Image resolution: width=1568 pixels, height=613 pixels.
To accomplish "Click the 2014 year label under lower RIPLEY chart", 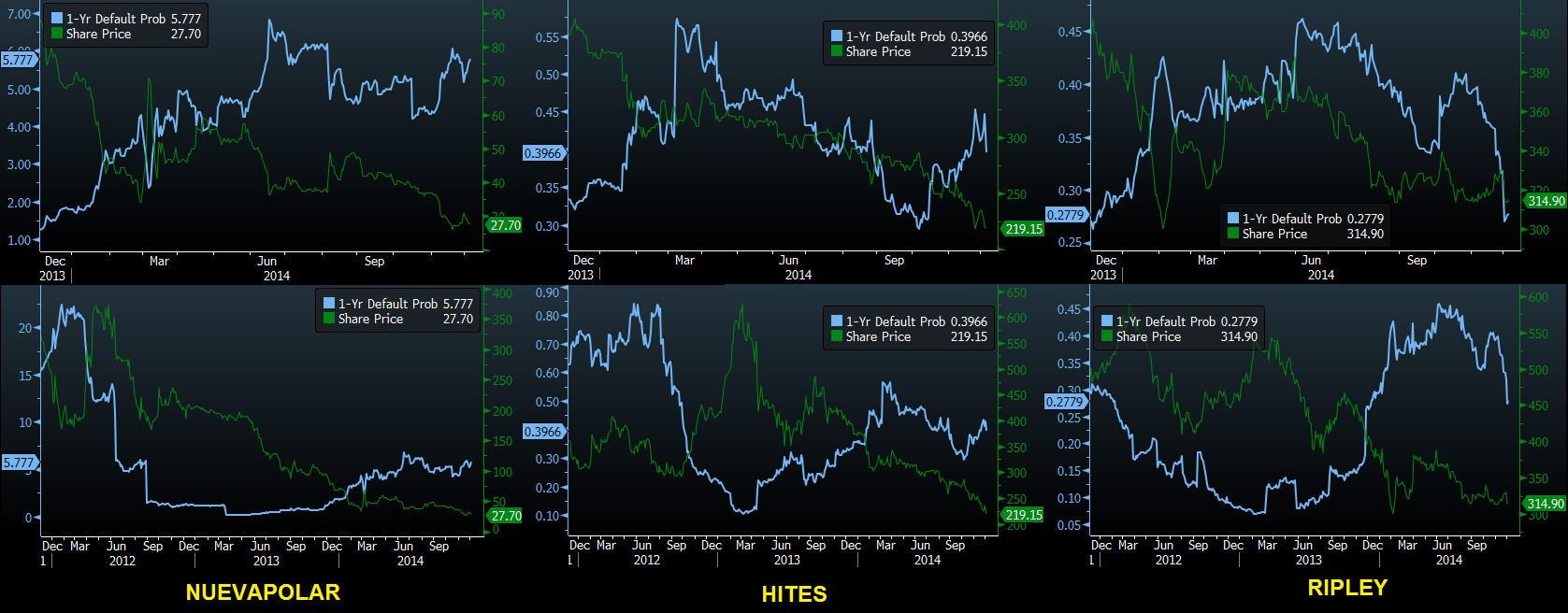I will [x=1449, y=560].
